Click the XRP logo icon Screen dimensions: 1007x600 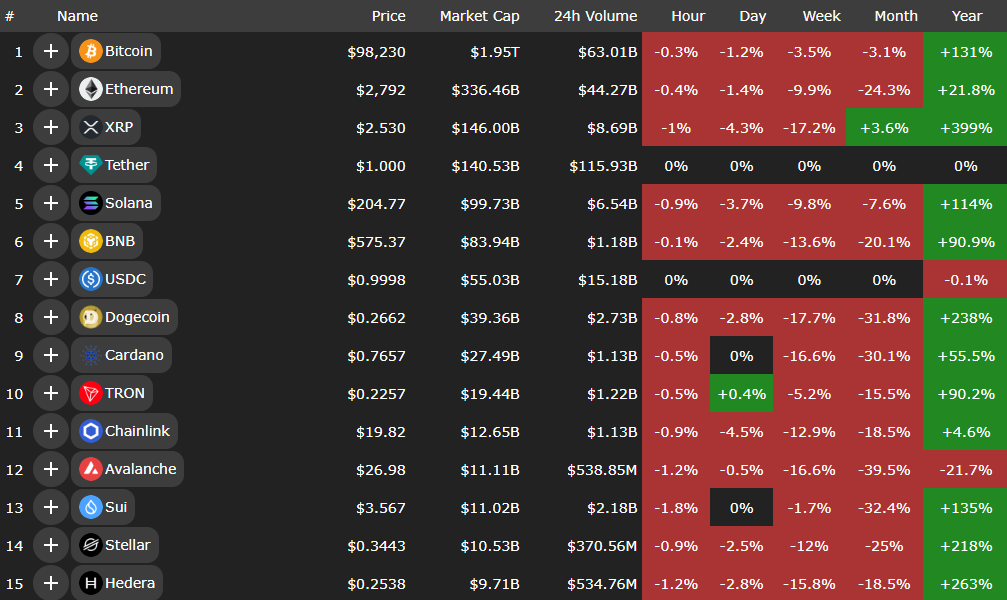click(x=91, y=127)
